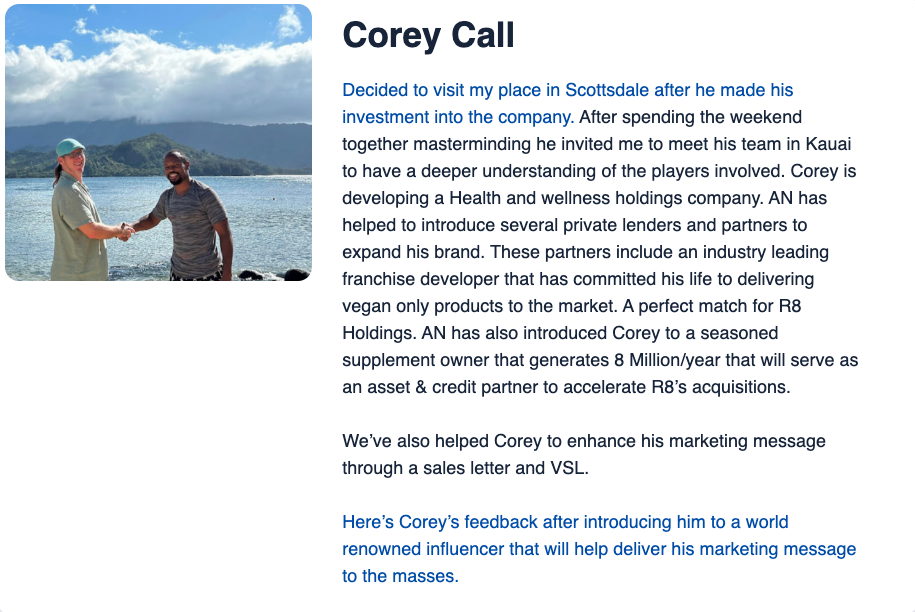
Task: Click the white clouds in the photo
Action: (x=158, y=76)
